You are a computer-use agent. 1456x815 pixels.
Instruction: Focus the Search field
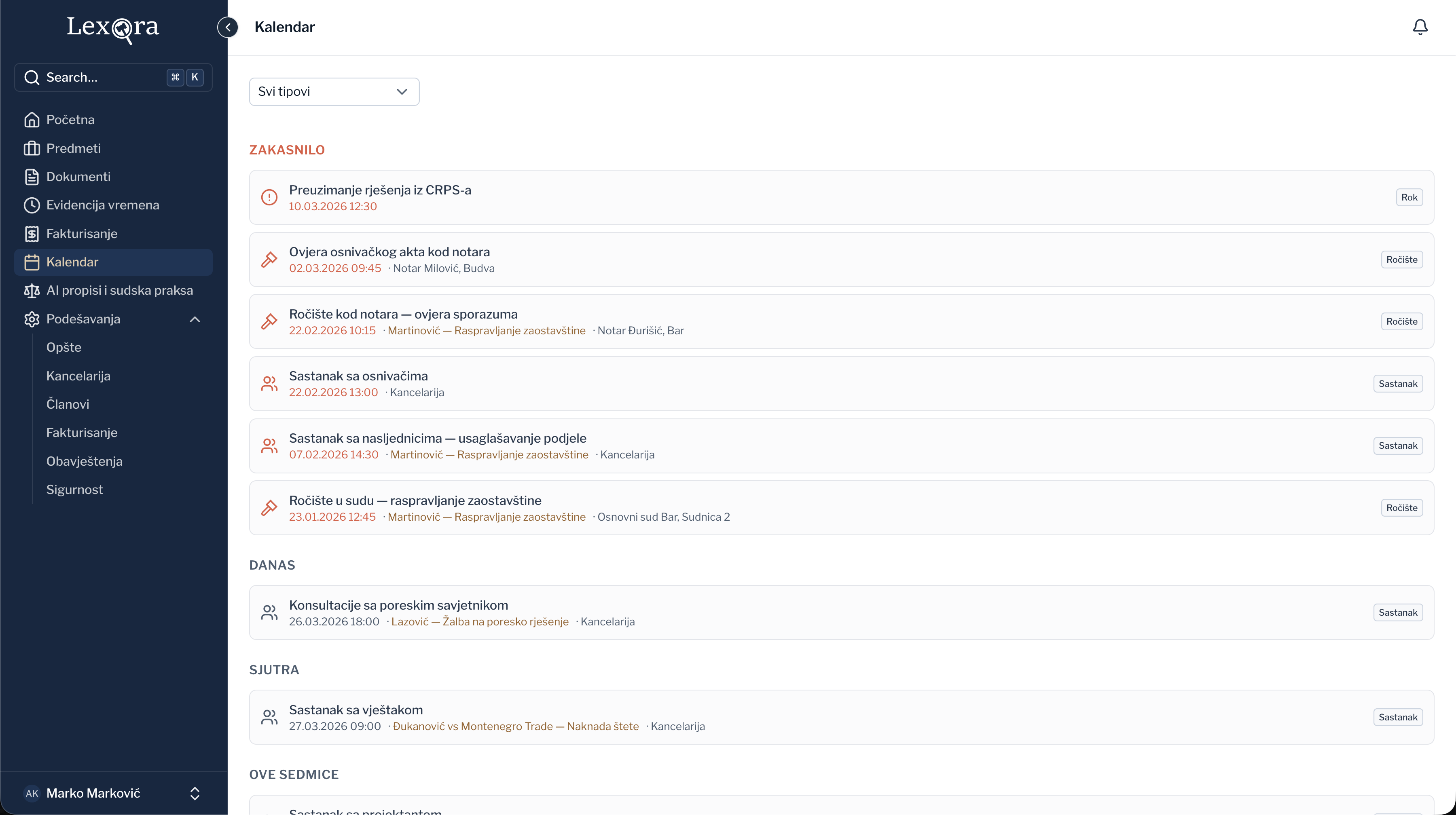click(x=113, y=77)
